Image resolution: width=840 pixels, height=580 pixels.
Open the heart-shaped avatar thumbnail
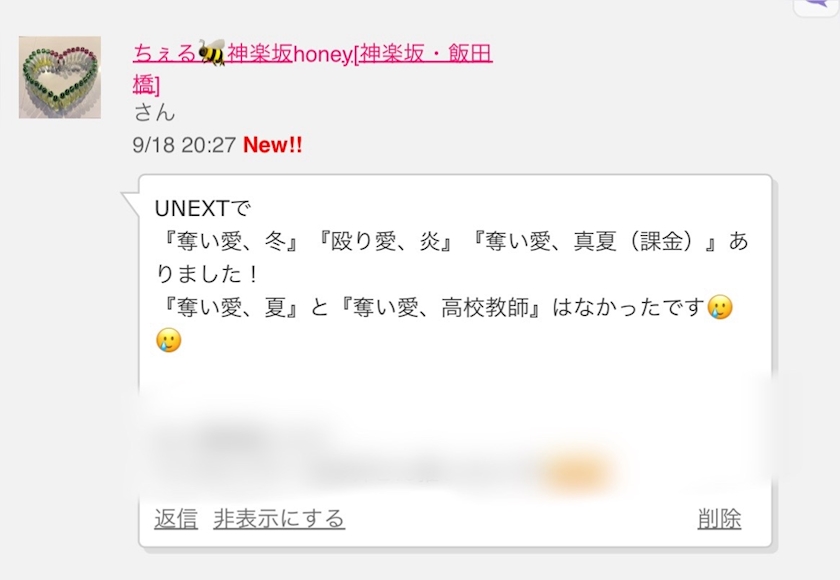[x=60, y=77]
